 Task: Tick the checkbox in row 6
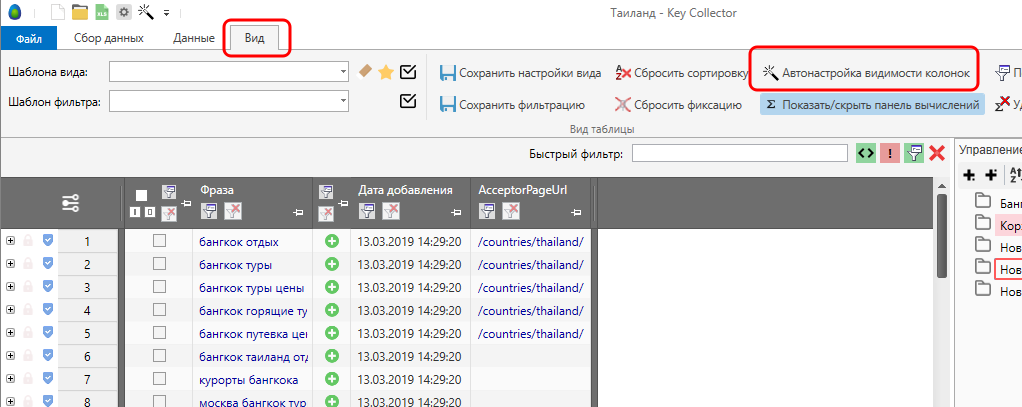(159, 355)
